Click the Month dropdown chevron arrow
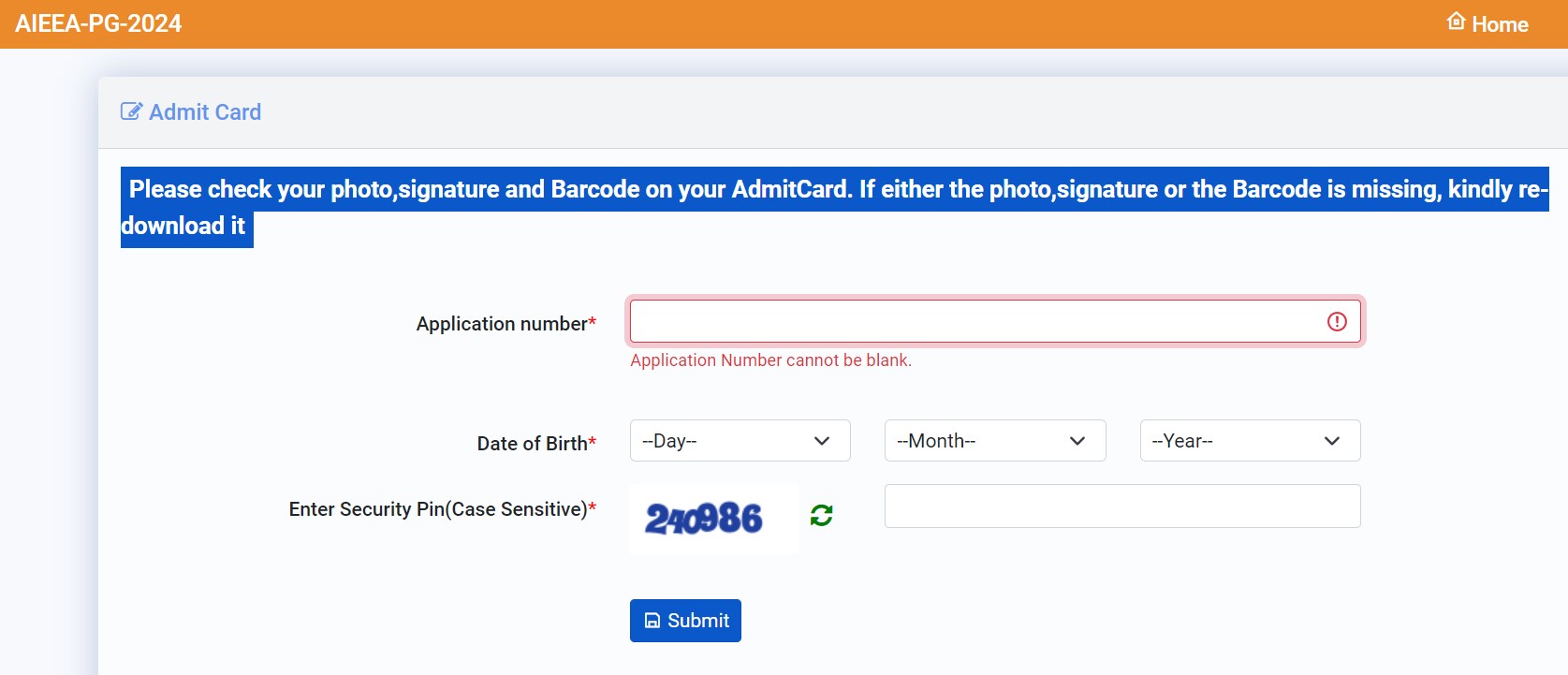Image resolution: width=1568 pixels, height=675 pixels. (x=1077, y=441)
